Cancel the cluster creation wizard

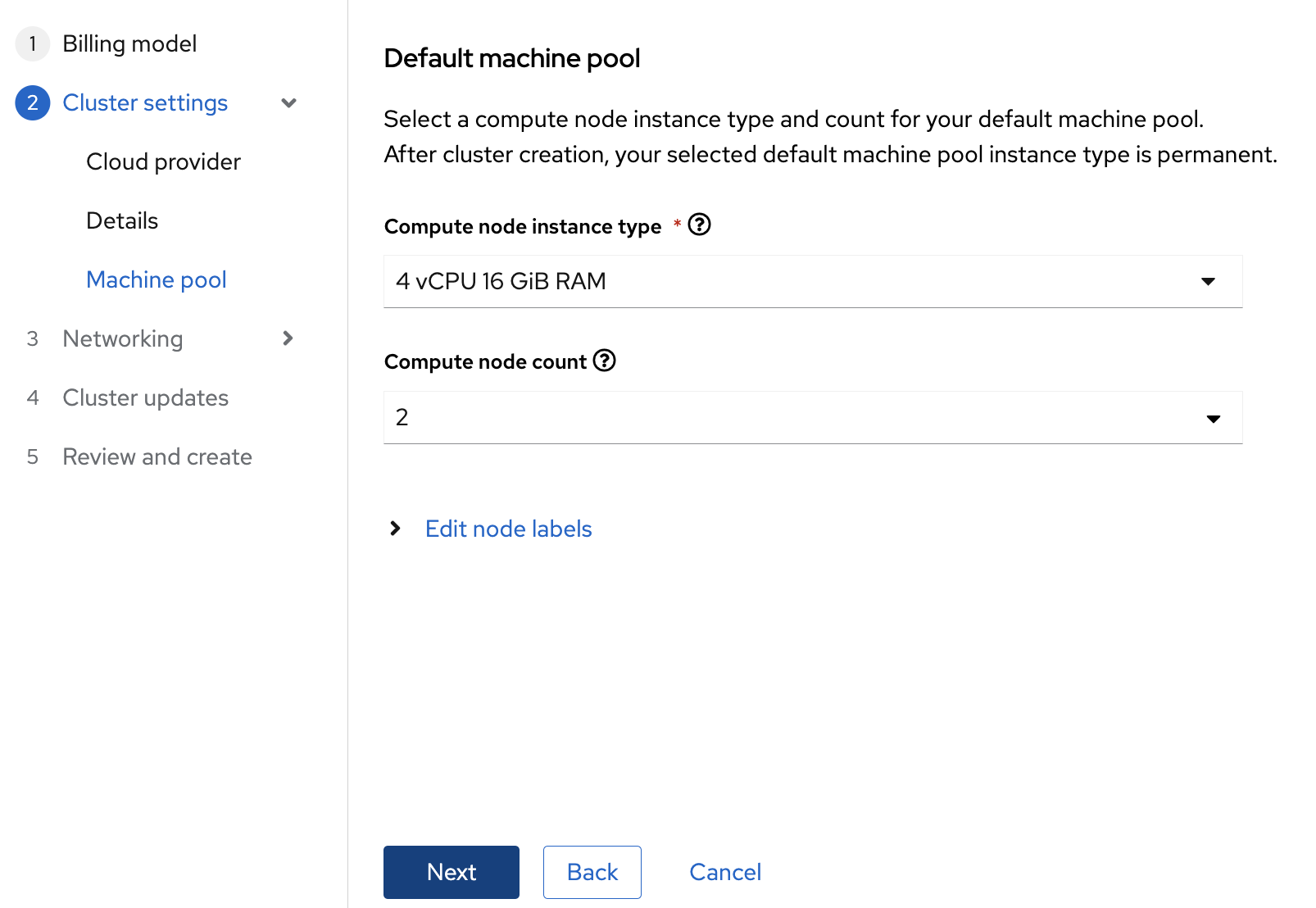coord(725,872)
